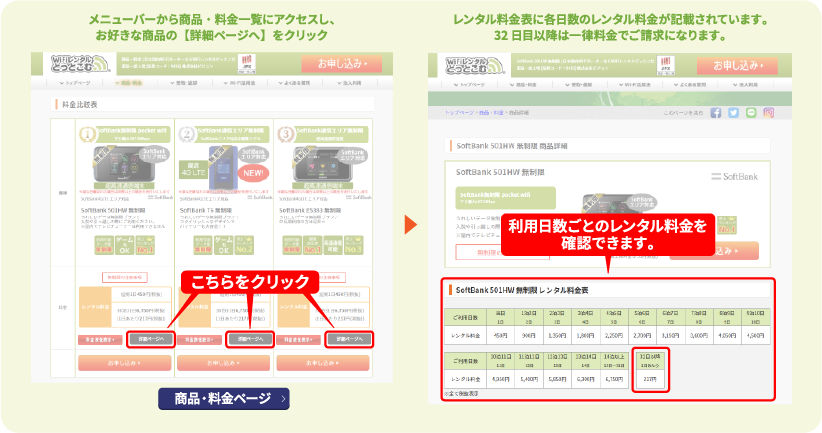This screenshot has width=822, height=433.
Task: Expand WiFi活用法 menu on the comparison page
Action: (240, 83)
